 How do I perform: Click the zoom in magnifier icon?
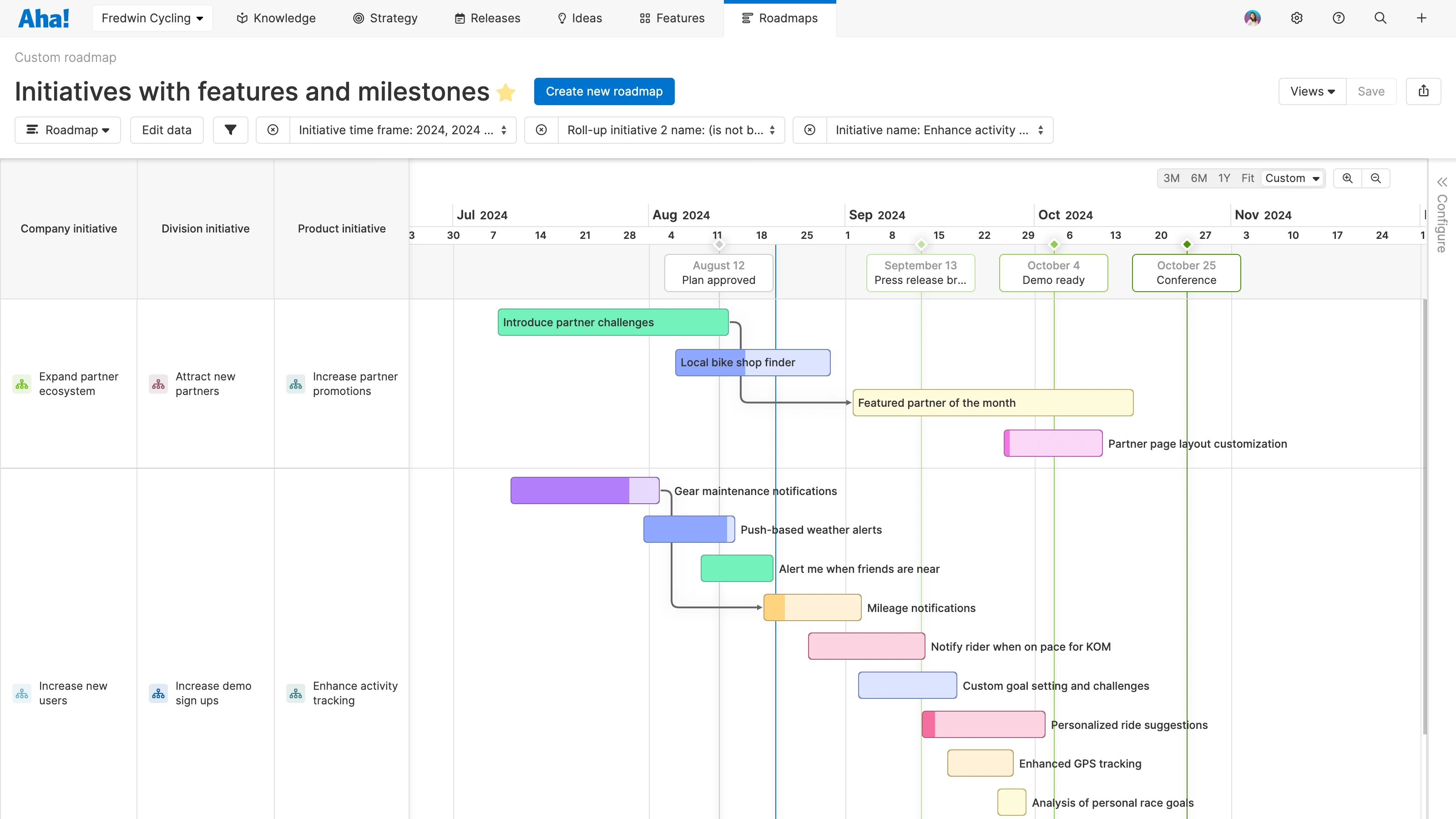1347,178
